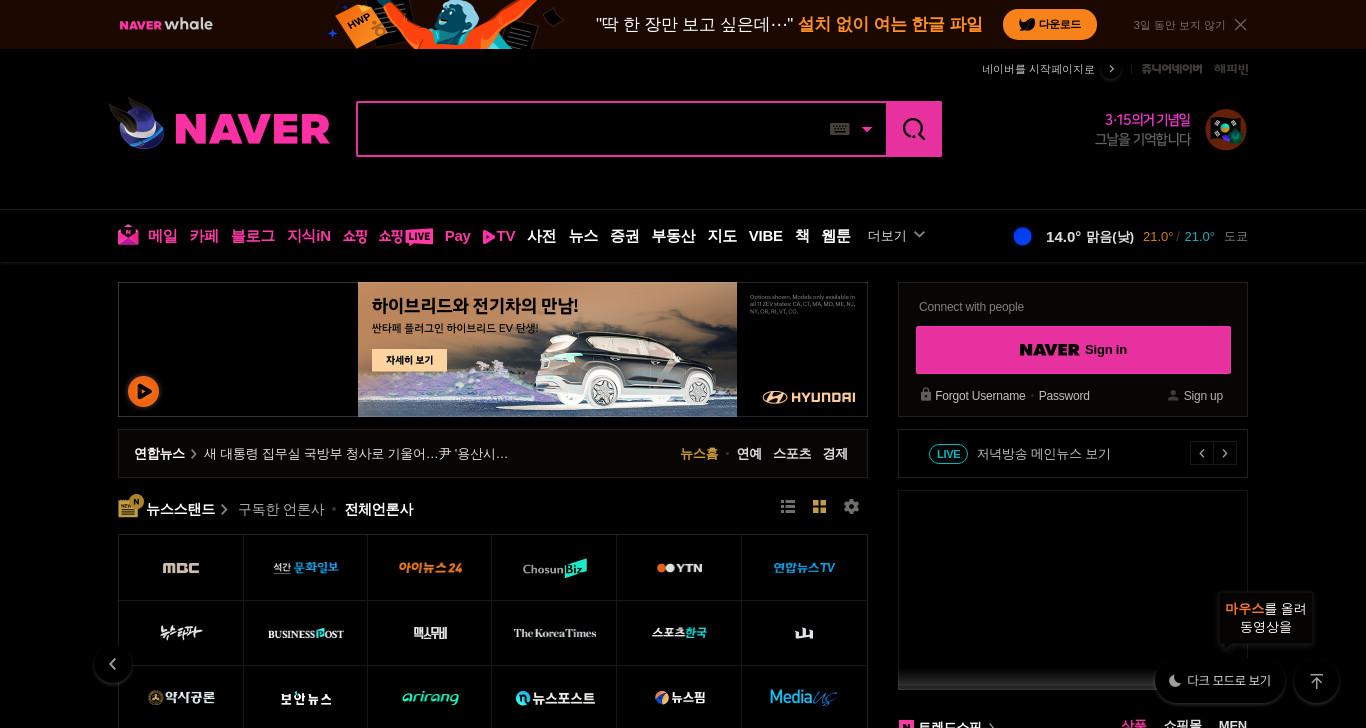Open the YTN press logo
This screenshot has height=728, width=1366.
tap(679, 568)
